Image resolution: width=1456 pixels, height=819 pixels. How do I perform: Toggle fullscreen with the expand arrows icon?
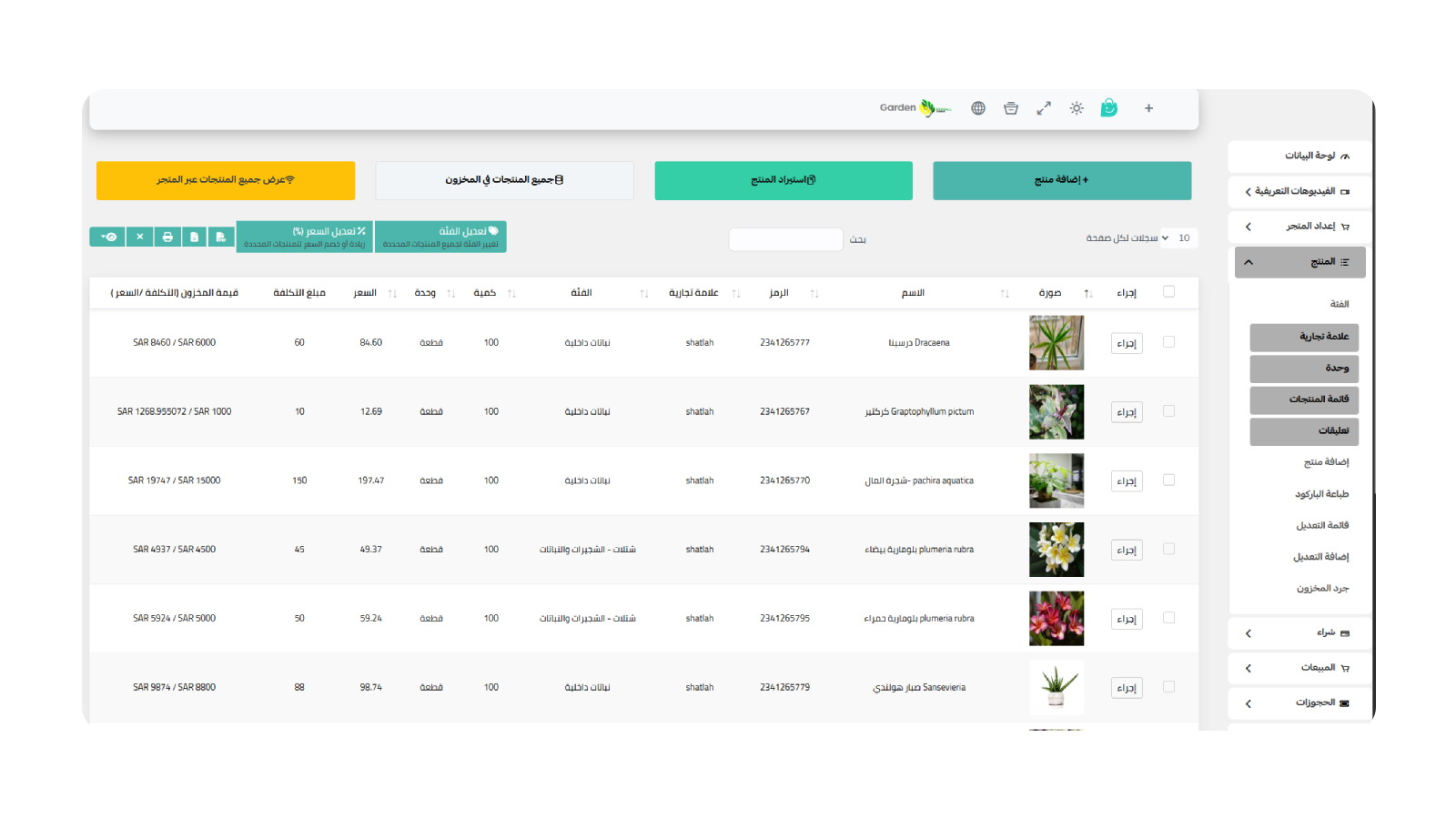coord(1044,108)
